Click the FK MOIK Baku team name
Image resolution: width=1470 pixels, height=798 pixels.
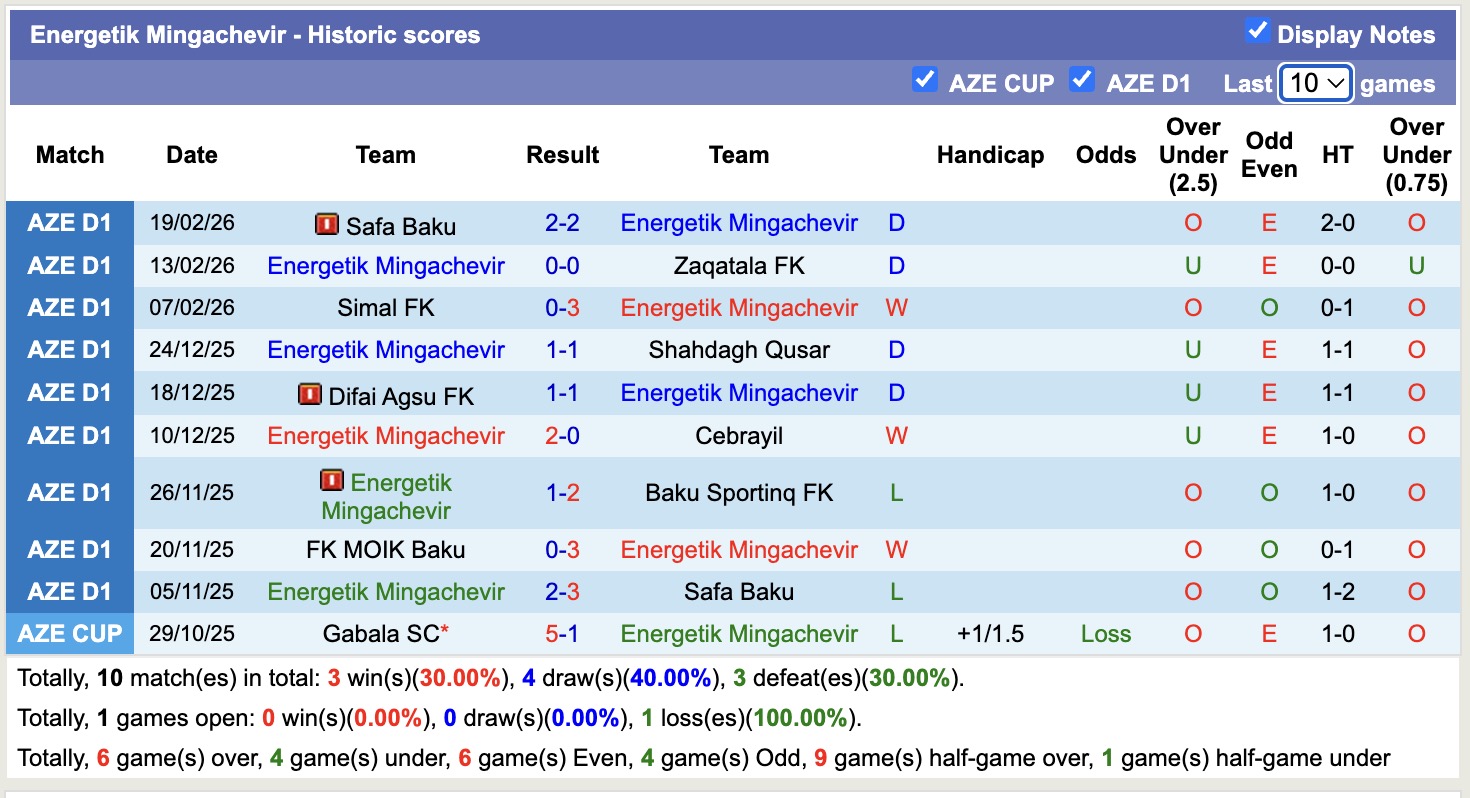(x=386, y=550)
